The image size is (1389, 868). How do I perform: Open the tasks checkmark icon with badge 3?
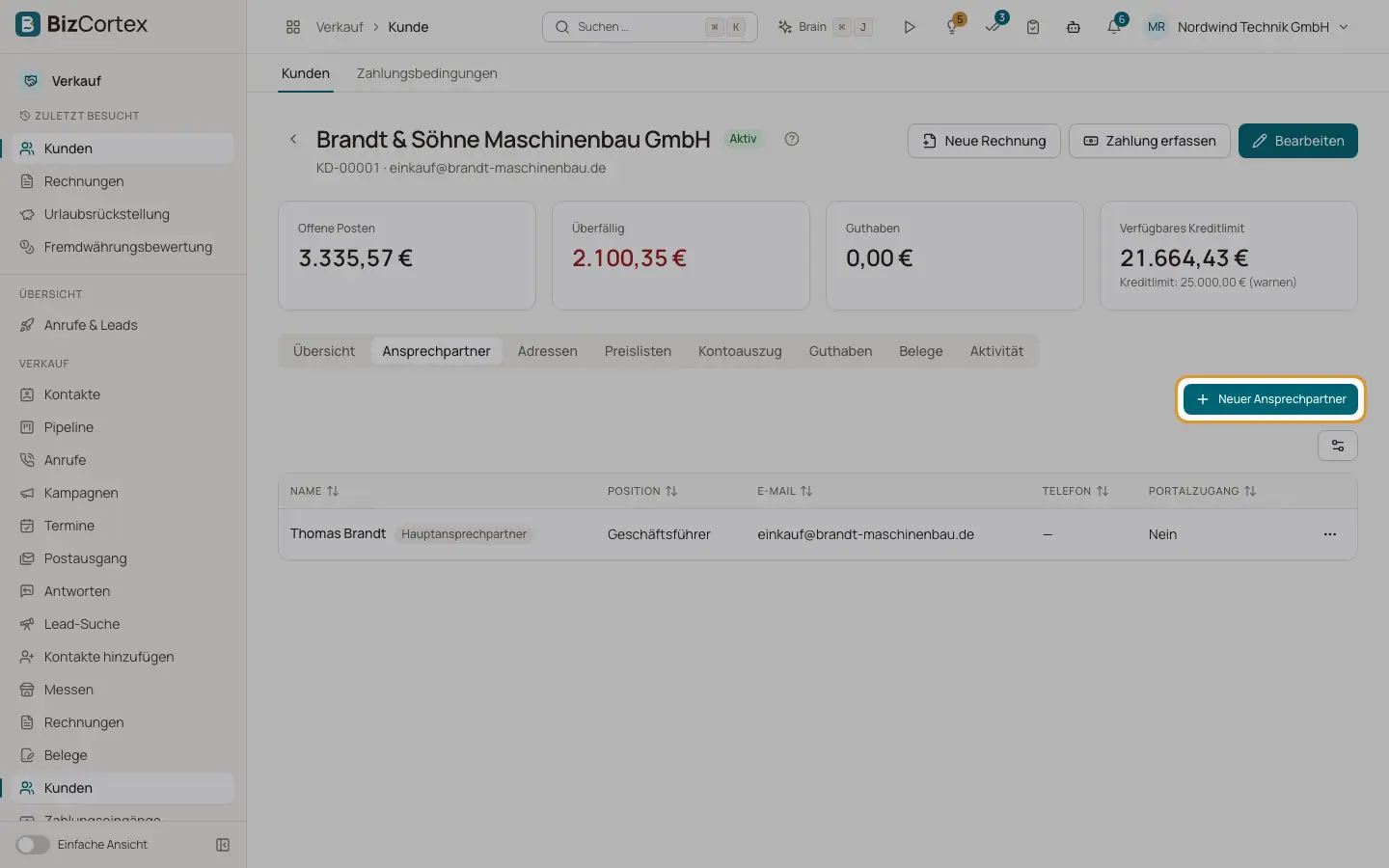coord(994,26)
